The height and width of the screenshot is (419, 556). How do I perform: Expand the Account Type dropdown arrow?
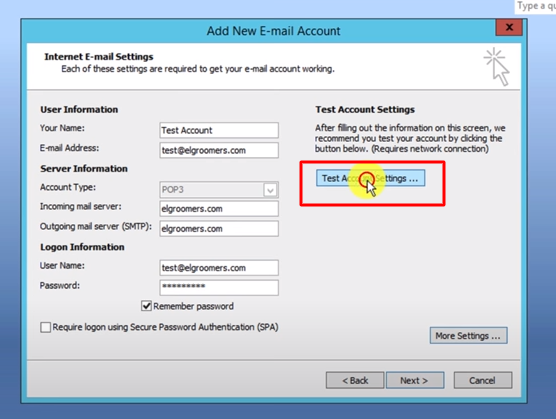coord(270,190)
